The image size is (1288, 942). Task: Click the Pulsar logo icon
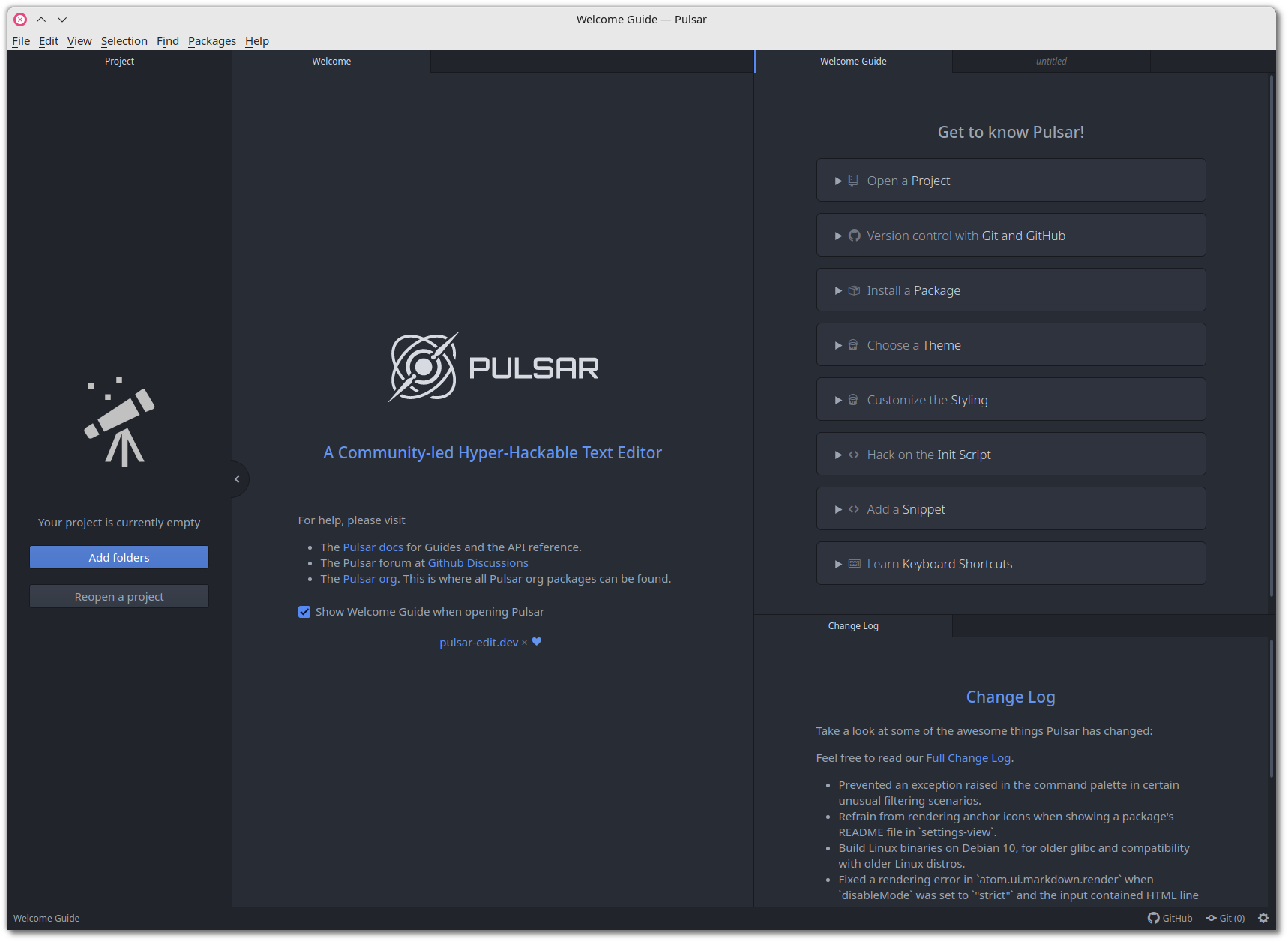(x=423, y=367)
